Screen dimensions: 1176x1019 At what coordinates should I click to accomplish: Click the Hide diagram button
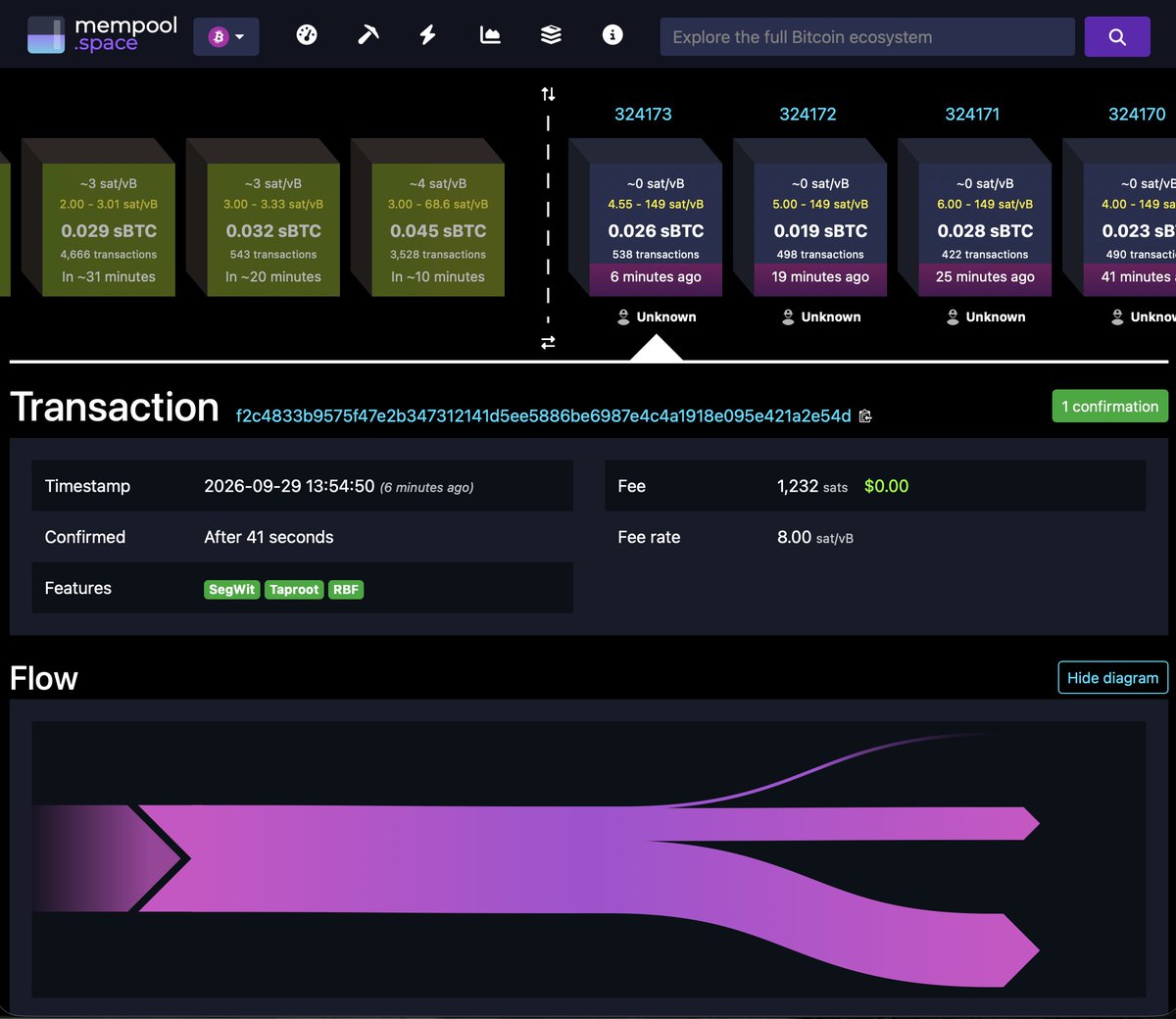(x=1112, y=677)
